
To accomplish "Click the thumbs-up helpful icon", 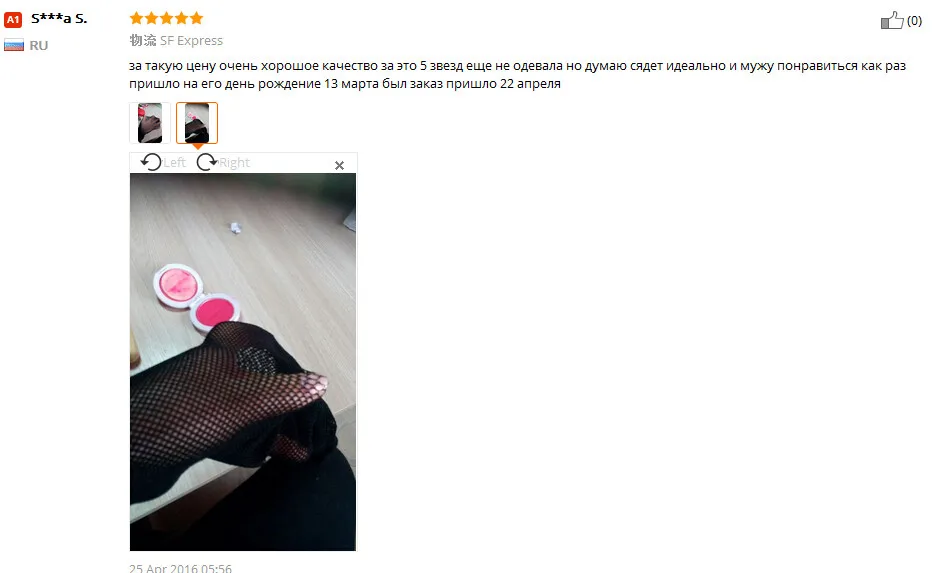I will (892, 20).
